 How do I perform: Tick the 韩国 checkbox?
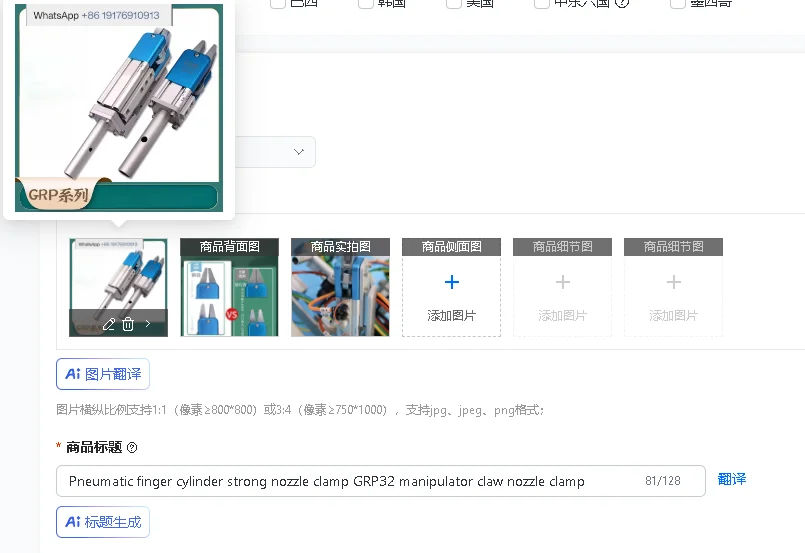pos(366,3)
